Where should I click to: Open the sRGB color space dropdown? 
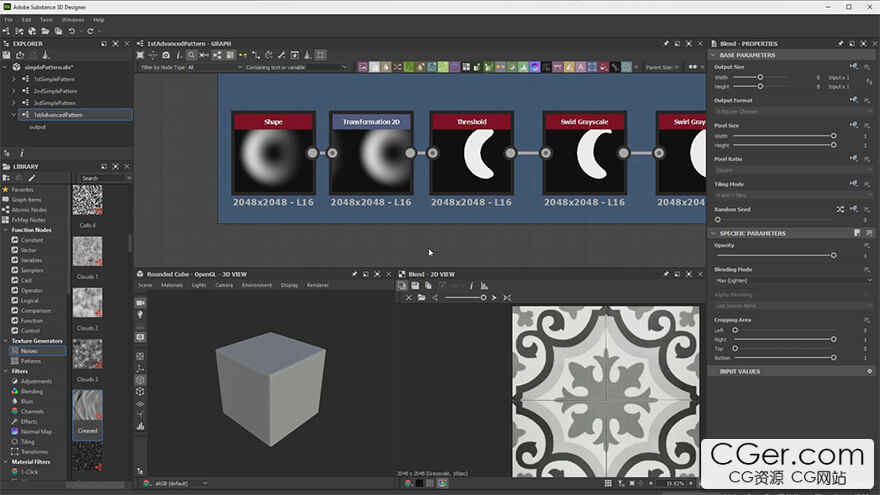(x=180, y=483)
